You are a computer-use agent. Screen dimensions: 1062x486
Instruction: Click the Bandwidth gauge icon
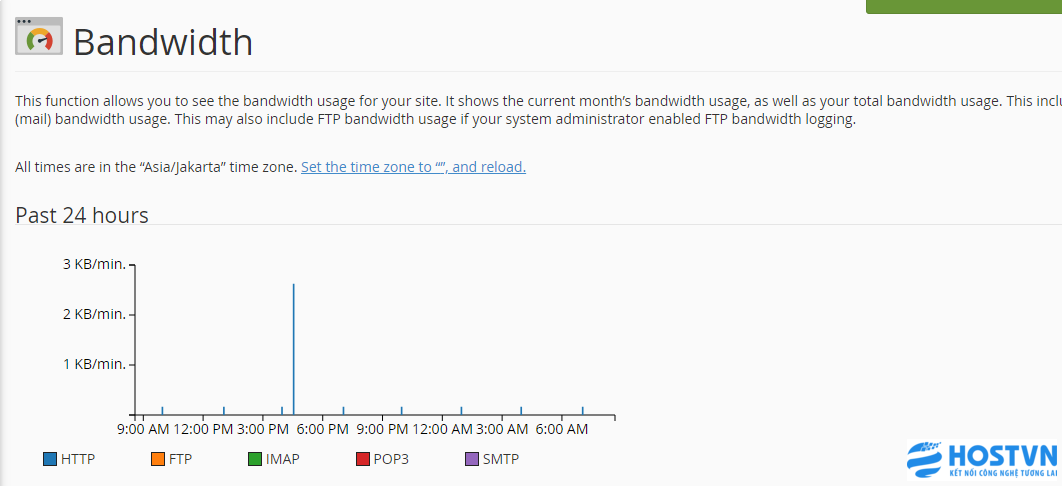pyautogui.click(x=39, y=36)
